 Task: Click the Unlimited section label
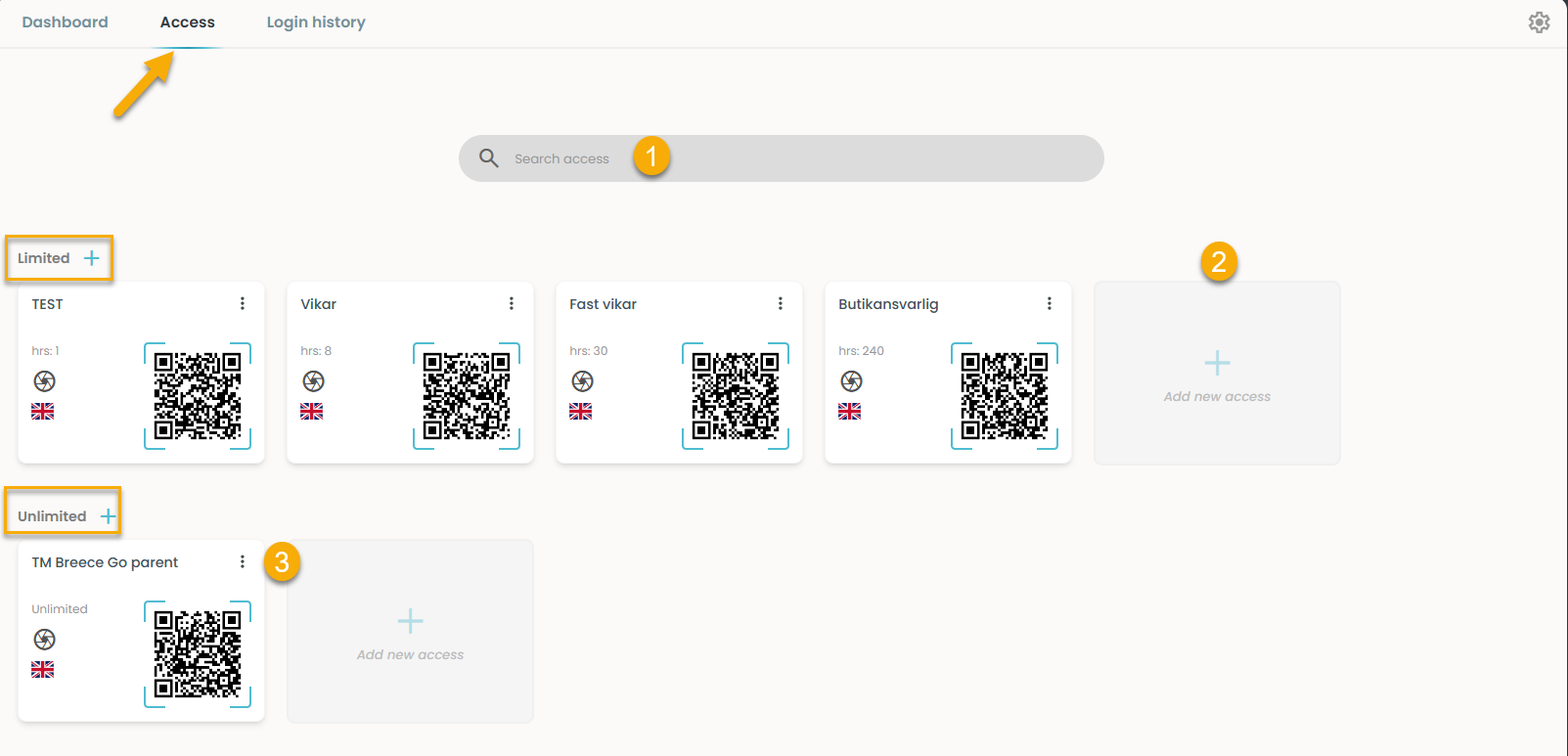52,516
